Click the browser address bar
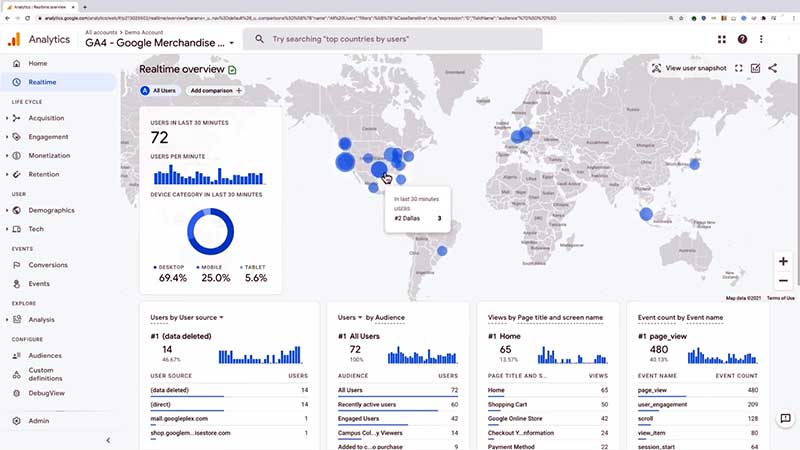The height and width of the screenshot is (450, 800). tap(352, 18)
